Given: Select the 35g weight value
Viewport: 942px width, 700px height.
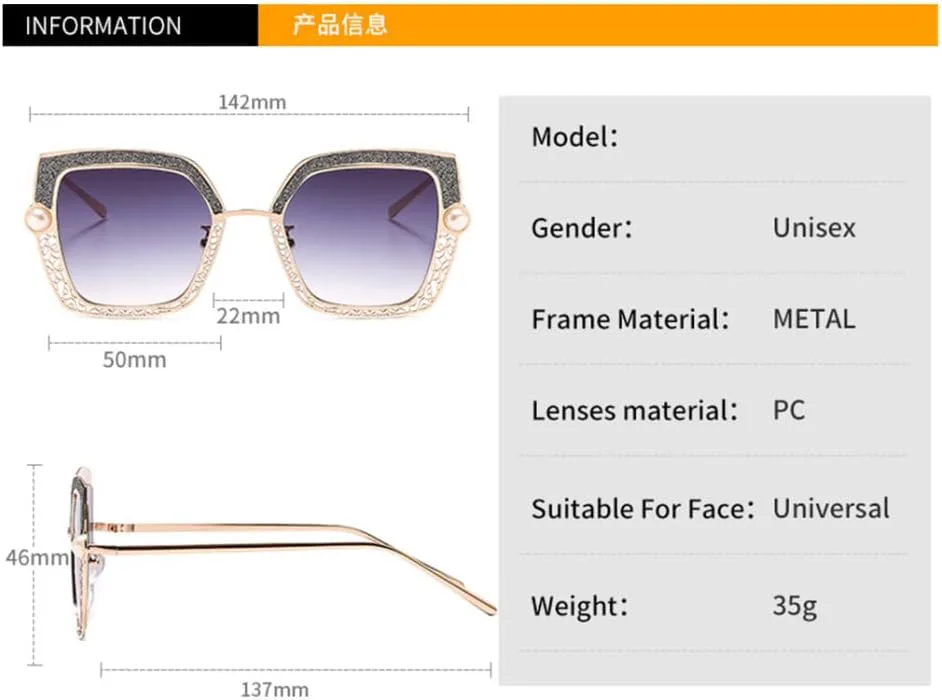Looking at the screenshot, I should [x=795, y=606].
